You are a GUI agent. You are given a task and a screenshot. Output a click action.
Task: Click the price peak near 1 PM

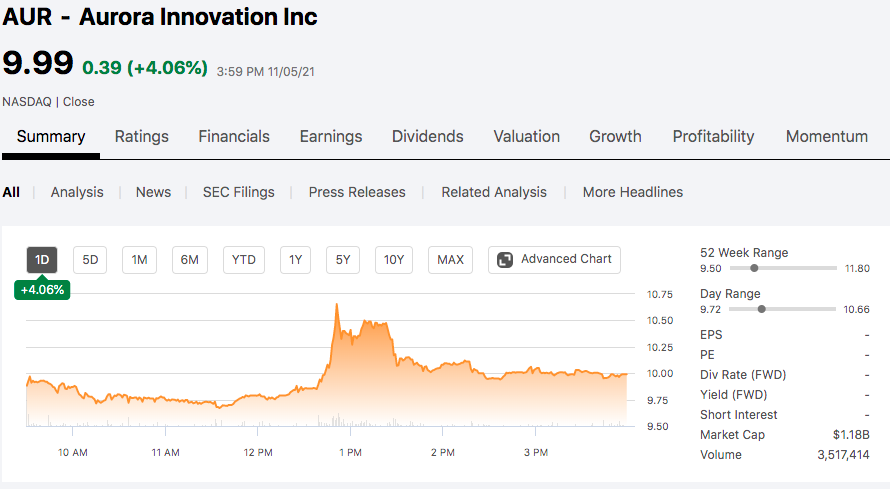point(337,306)
